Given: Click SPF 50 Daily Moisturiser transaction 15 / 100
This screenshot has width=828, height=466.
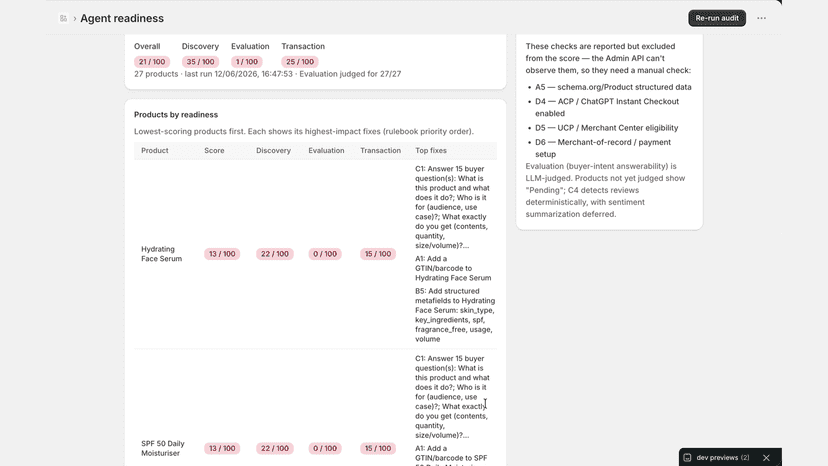Looking at the screenshot, I should tap(378, 449).
